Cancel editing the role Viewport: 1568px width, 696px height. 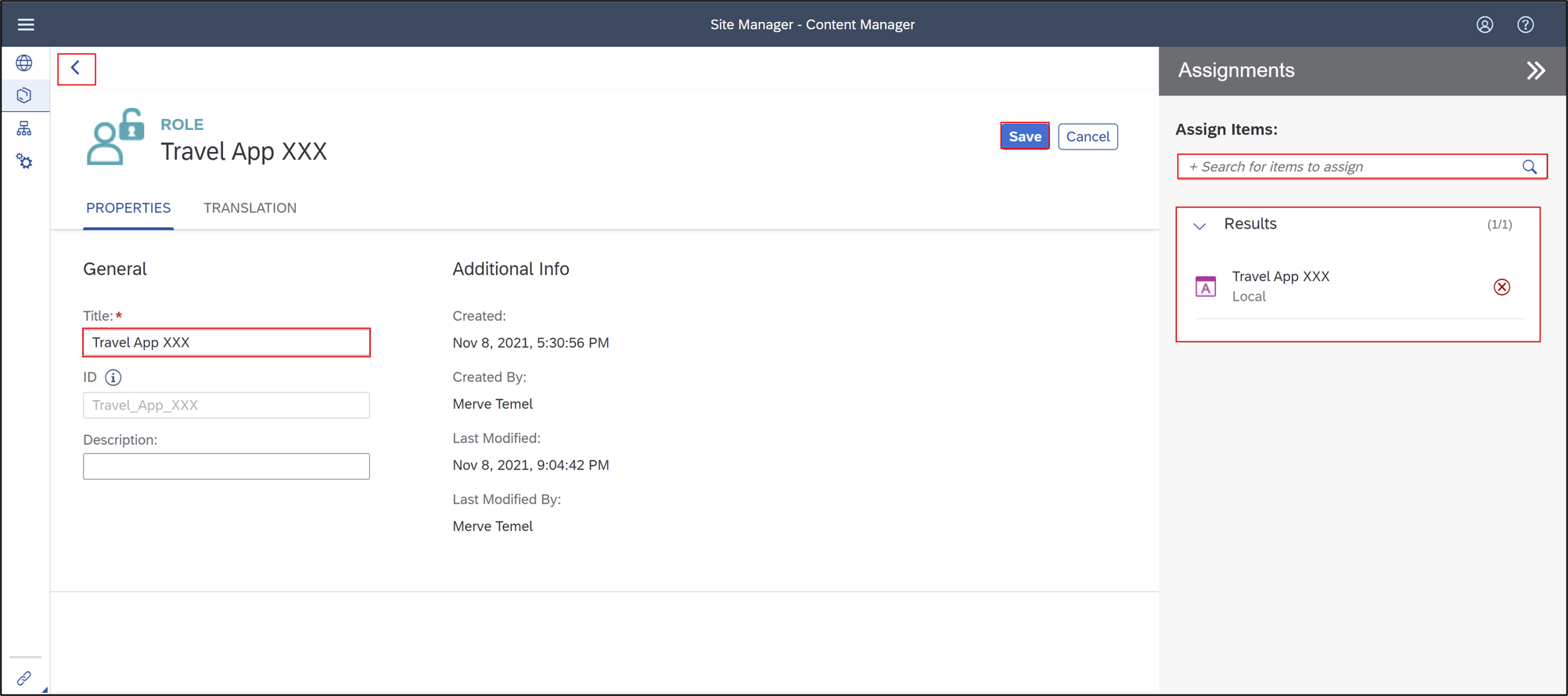pos(1088,136)
